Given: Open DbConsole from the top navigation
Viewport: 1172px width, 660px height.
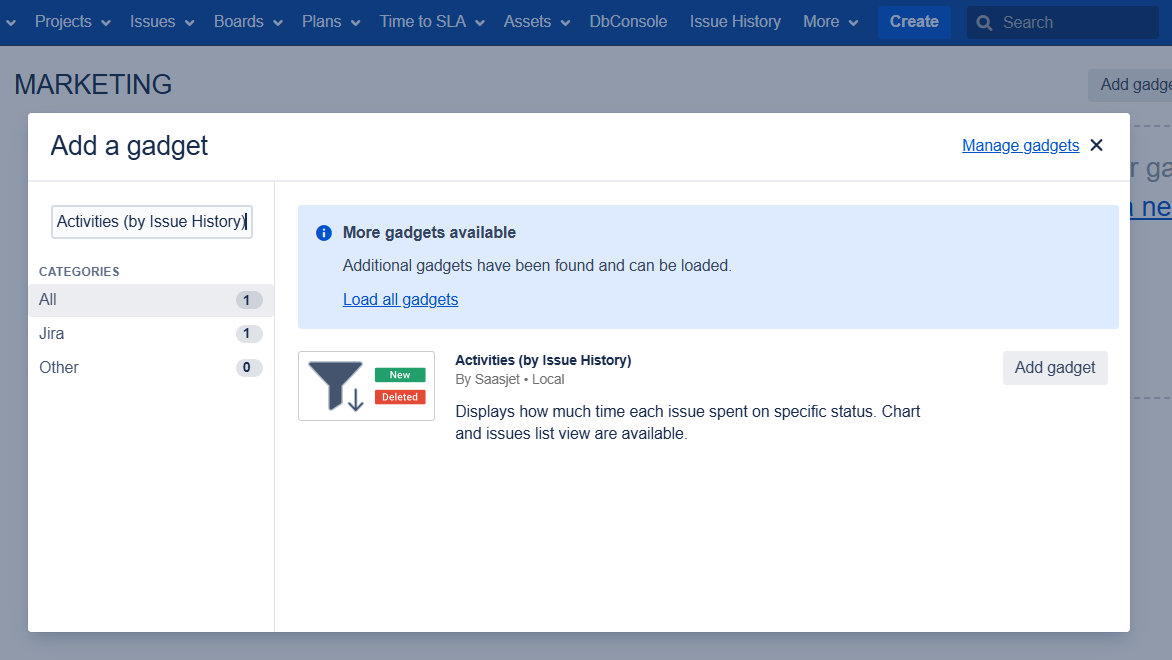Looking at the screenshot, I should [x=628, y=22].
